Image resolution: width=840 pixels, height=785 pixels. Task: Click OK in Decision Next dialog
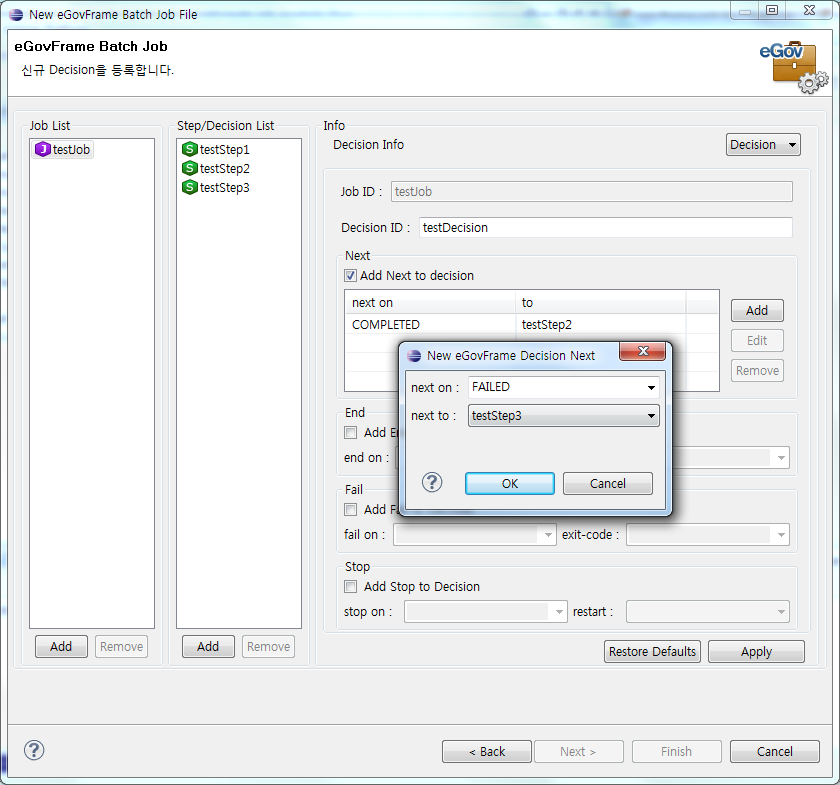click(x=509, y=483)
